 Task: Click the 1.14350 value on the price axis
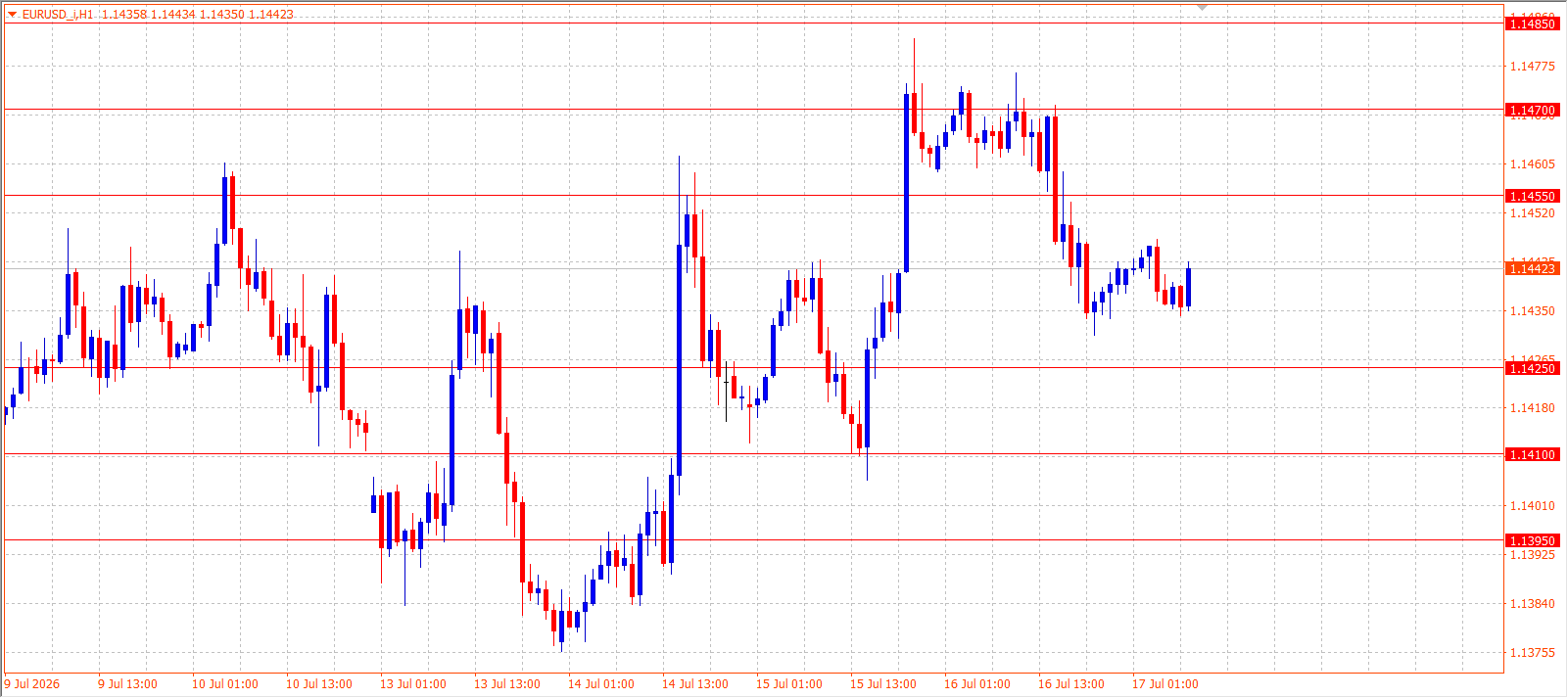(x=1533, y=311)
